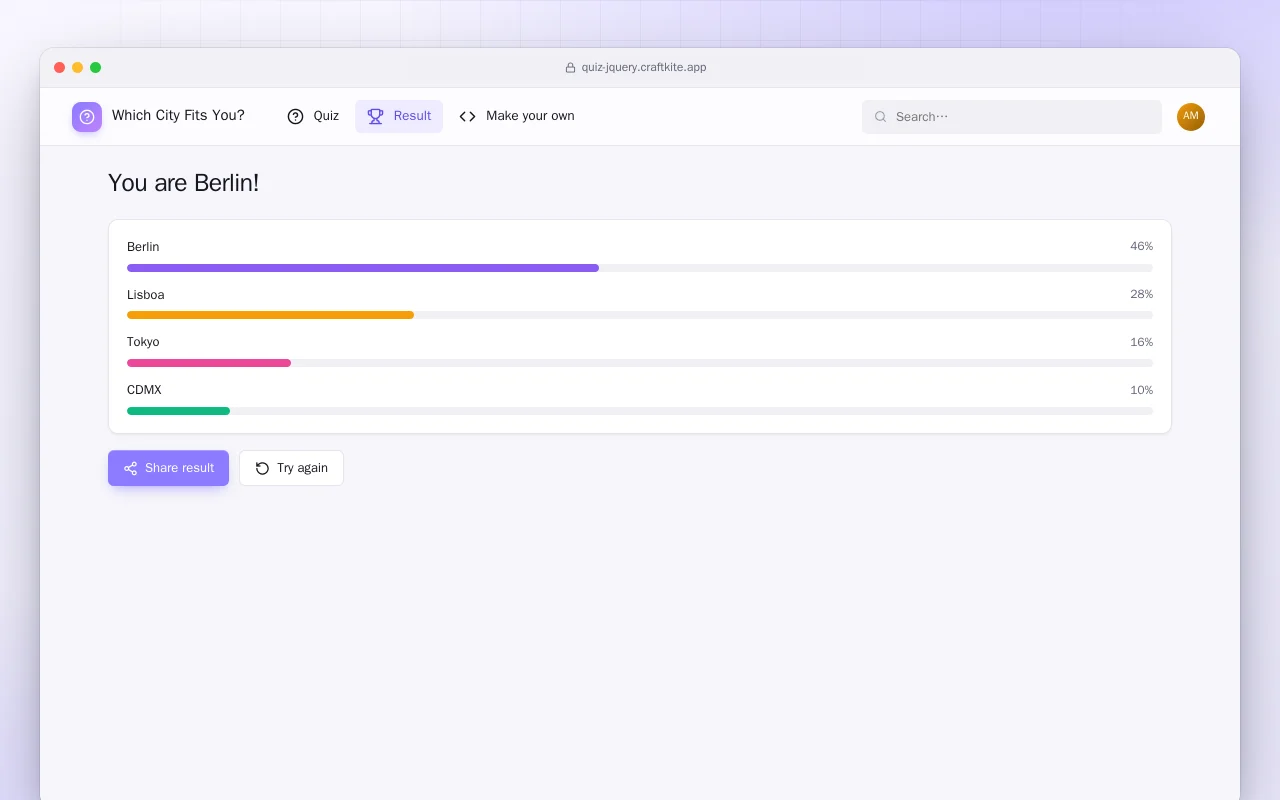Click the 46% value
The image size is (1280, 800).
(1141, 246)
